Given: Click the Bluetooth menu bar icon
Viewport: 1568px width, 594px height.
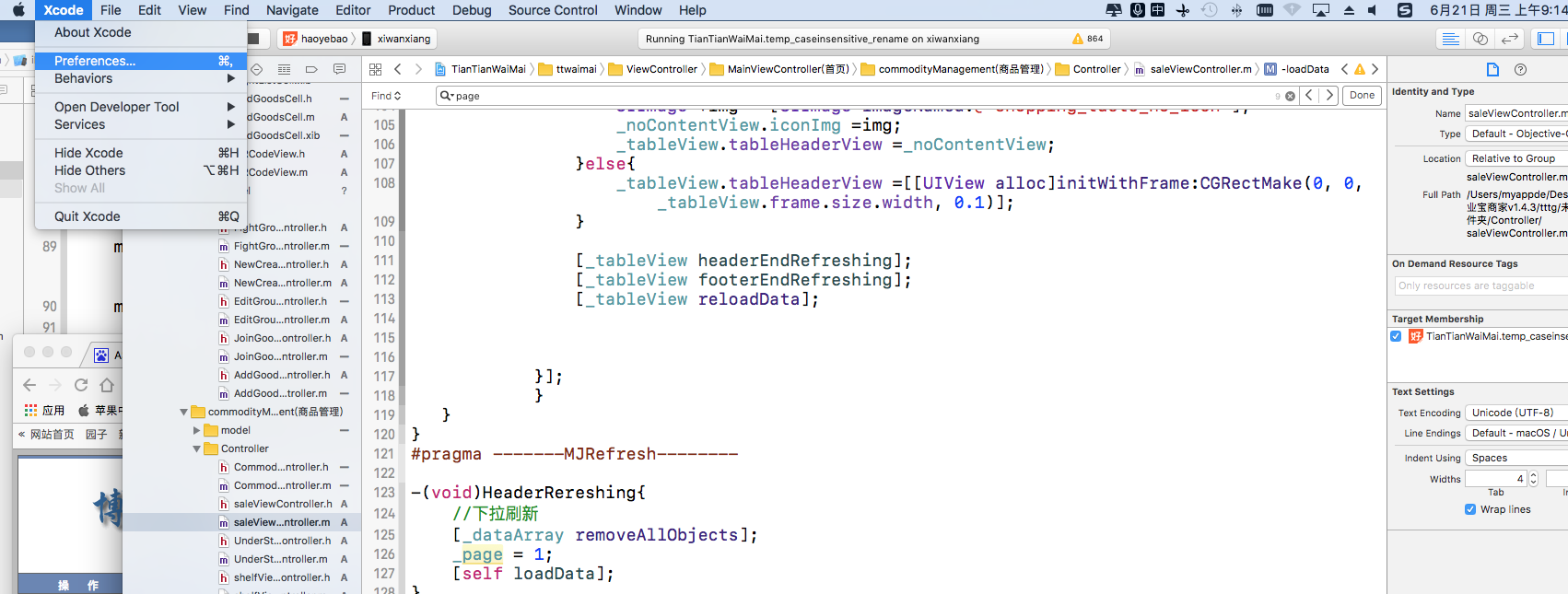Looking at the screenshot, I should (x=1236, y=10).
